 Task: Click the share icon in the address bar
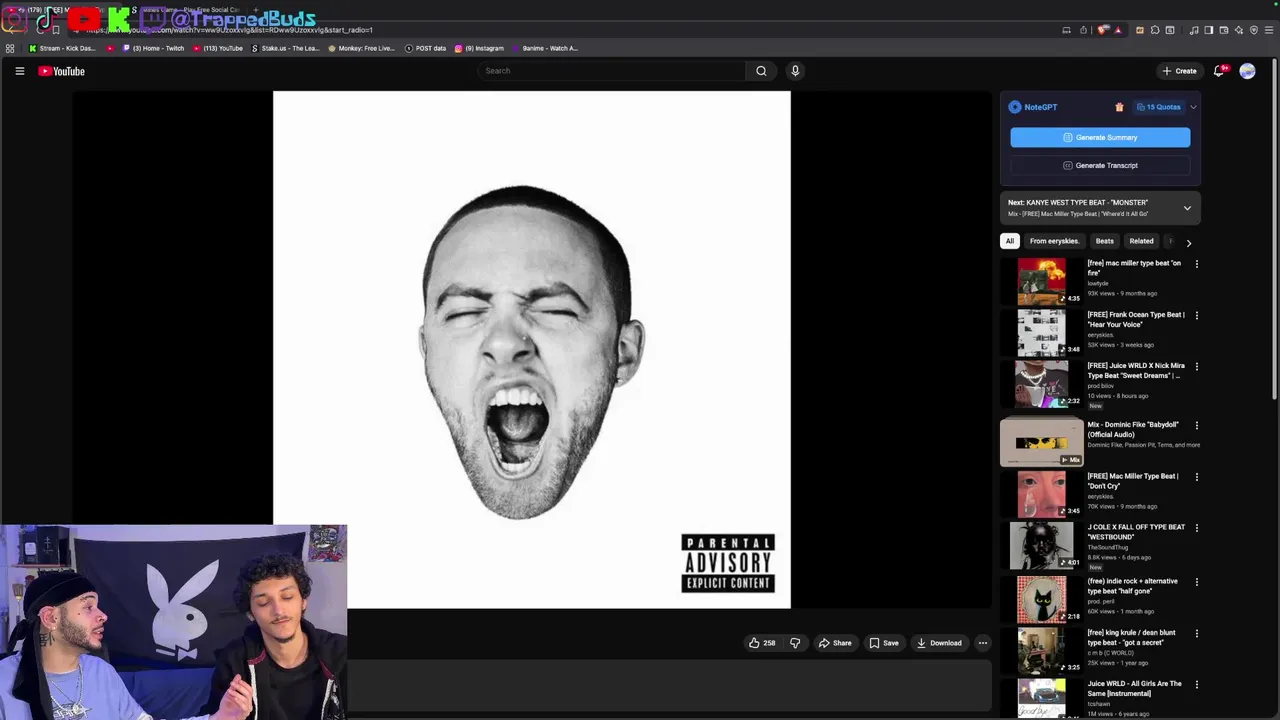tap(1083, 30)
